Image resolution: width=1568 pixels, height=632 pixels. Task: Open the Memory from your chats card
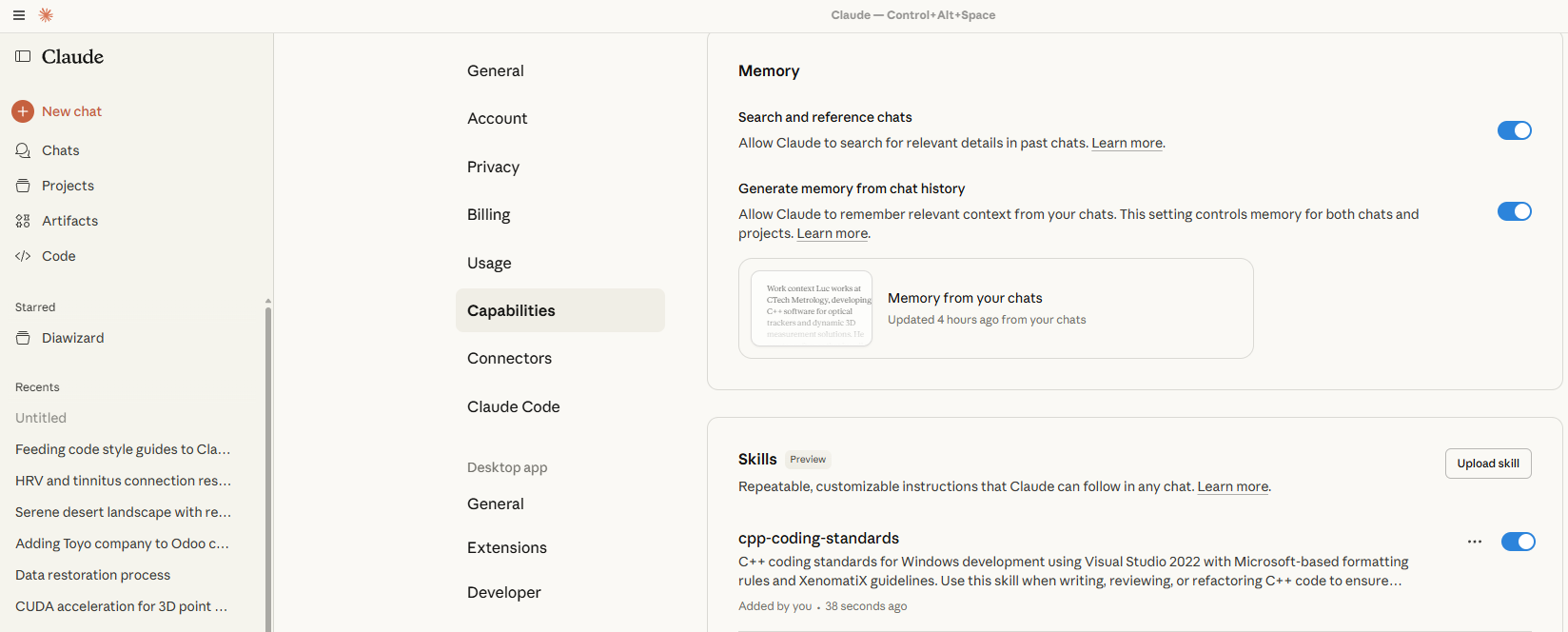tap(995, 308)
